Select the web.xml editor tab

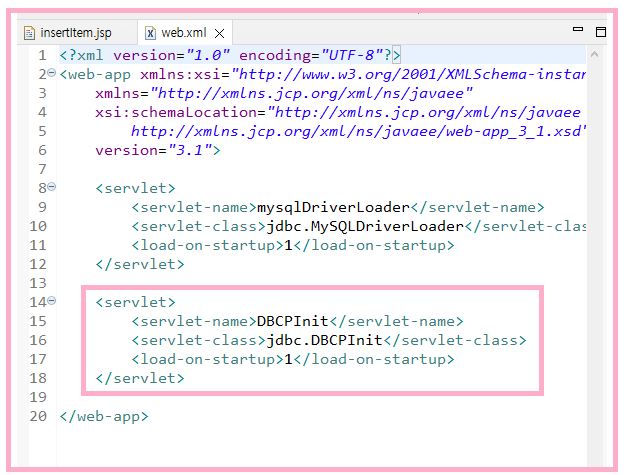(x=184, y=33)
